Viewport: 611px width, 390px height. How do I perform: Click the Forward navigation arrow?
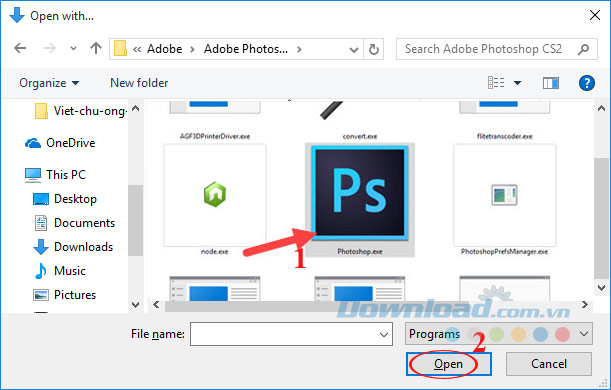click(x=49, y=49)
